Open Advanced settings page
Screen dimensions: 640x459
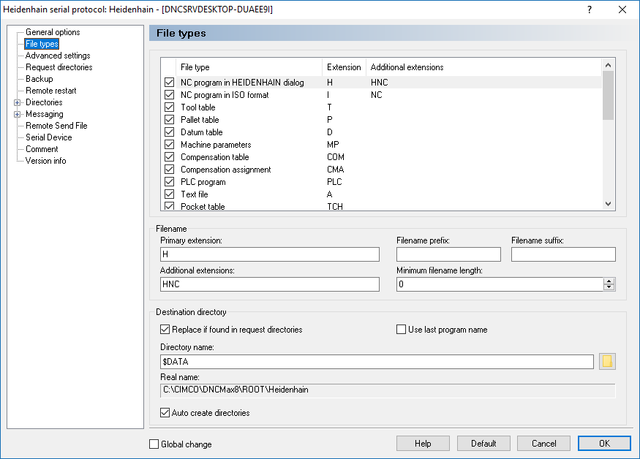58,55
